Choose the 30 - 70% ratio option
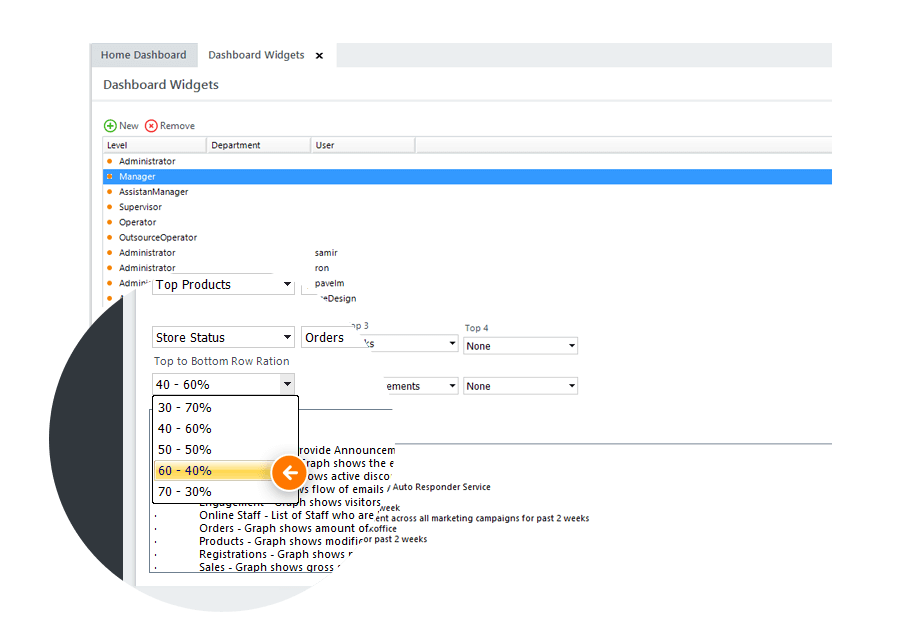900x620 pixels. [x=225, y=408]
